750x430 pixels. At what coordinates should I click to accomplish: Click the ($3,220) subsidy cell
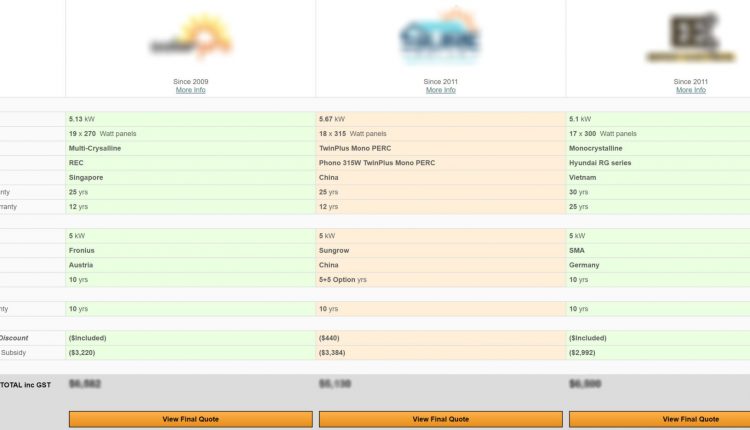[x=190, y=353]
